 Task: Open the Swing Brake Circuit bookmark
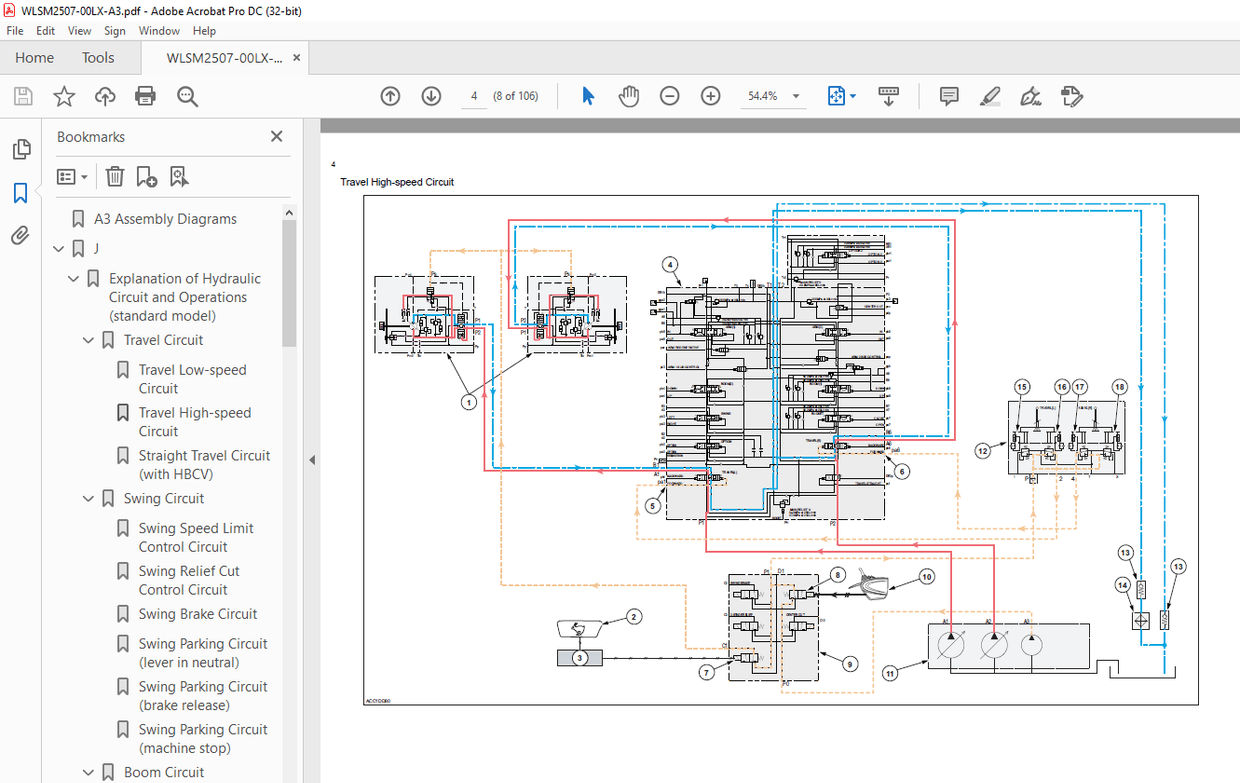click(x=195, y=613)
